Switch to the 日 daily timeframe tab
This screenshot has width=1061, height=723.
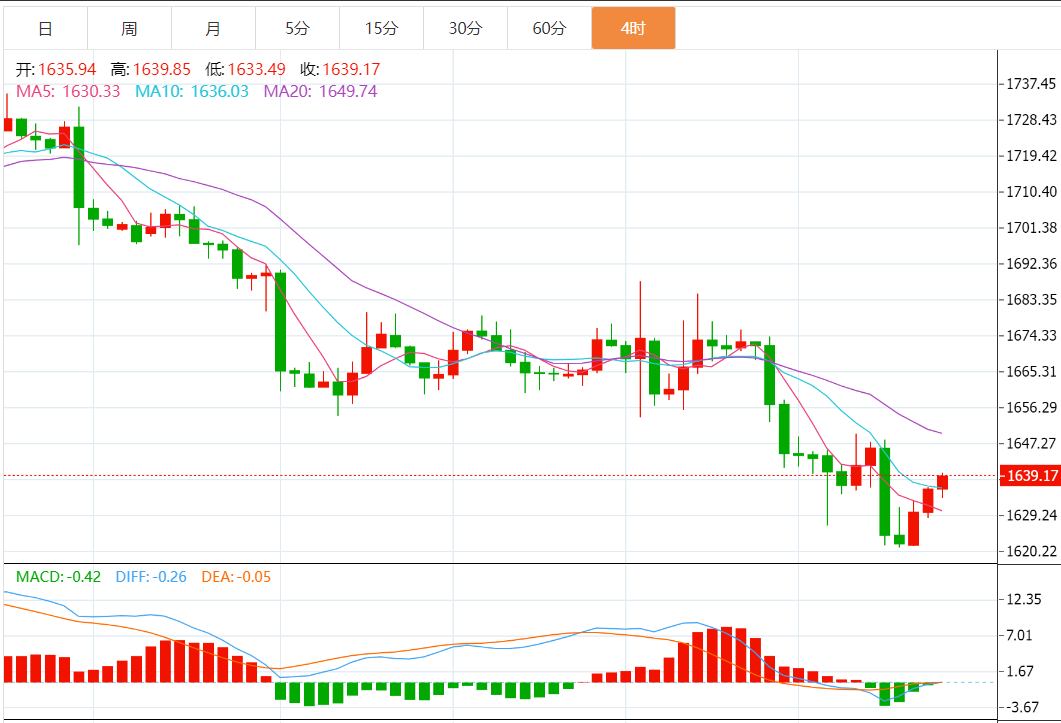coord(45,28)
